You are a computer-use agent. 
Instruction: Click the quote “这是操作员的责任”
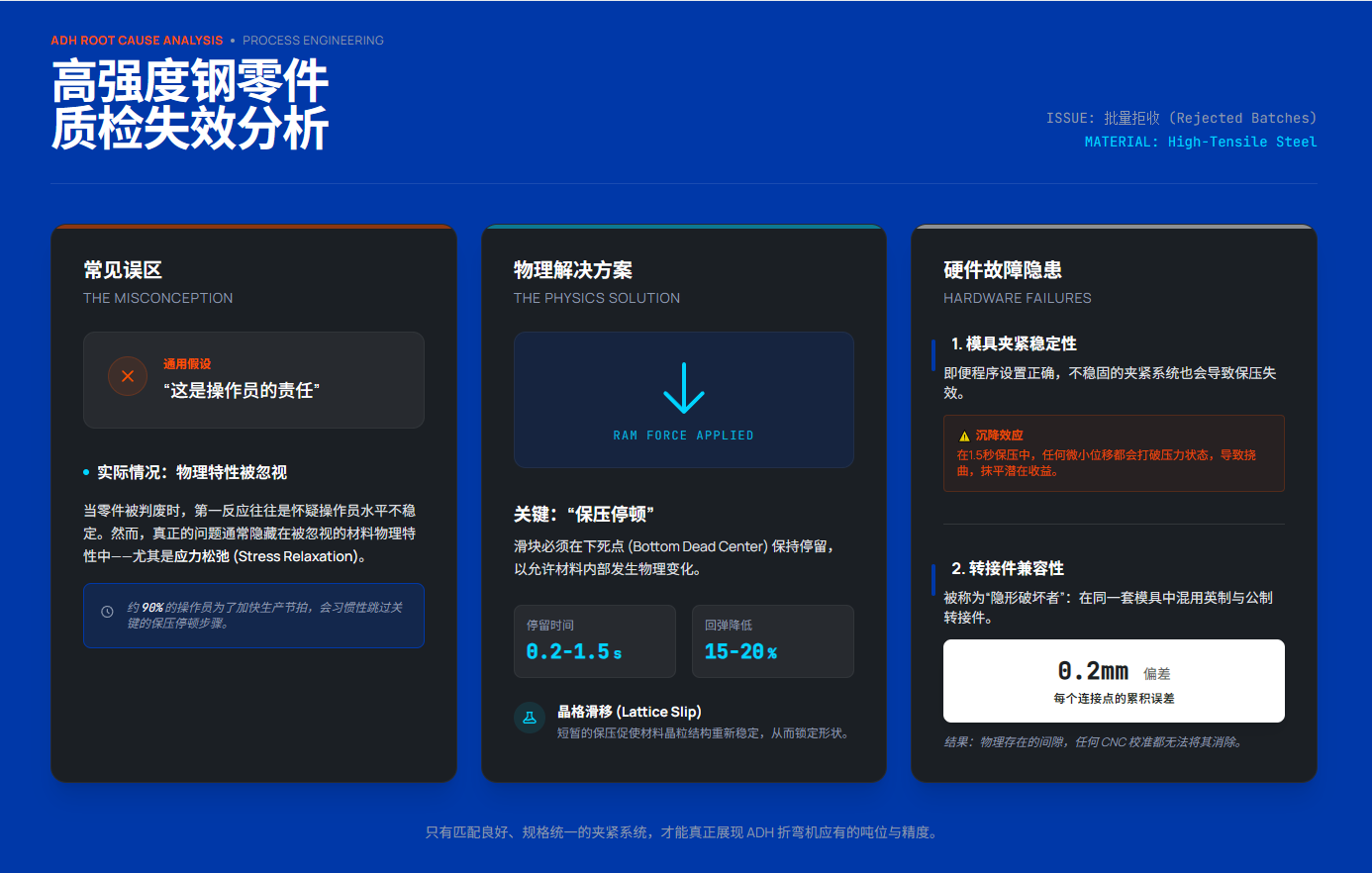click(x=242, y=390)
